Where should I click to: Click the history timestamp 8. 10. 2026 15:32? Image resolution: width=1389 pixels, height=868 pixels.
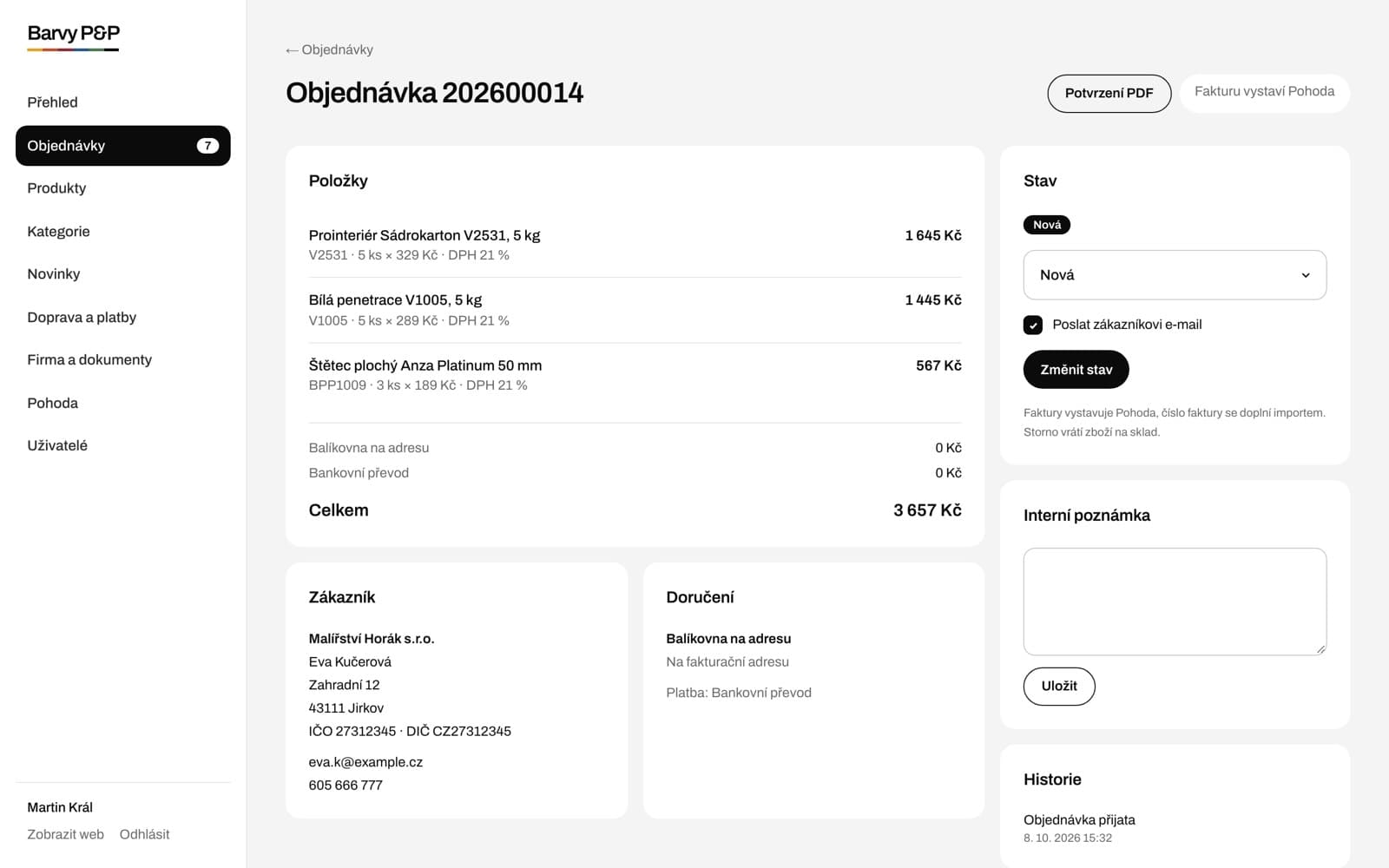click(x=1068, y=838)
